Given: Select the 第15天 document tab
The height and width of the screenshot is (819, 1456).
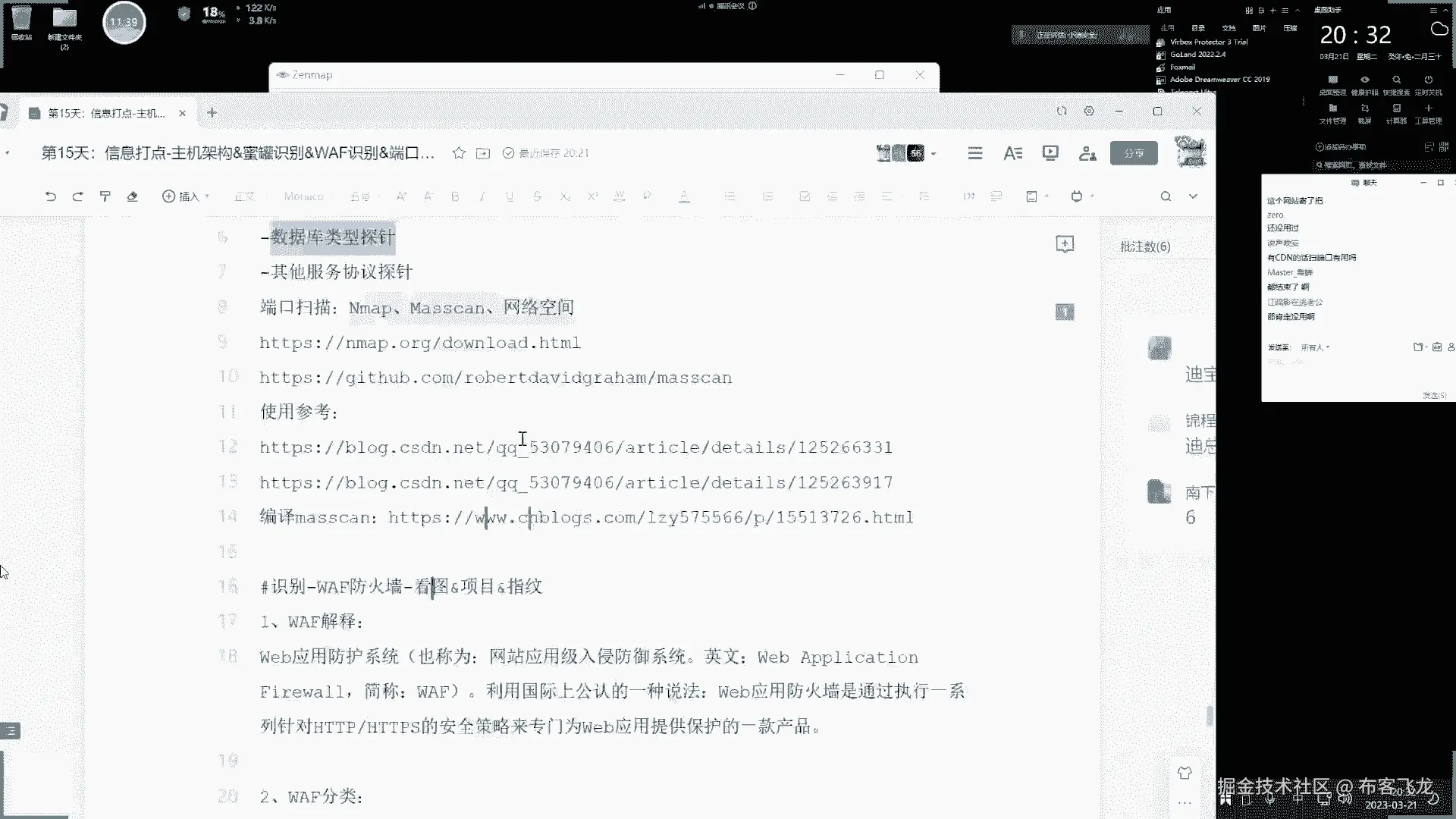Looking at the screenshot, I should point(106,113).
